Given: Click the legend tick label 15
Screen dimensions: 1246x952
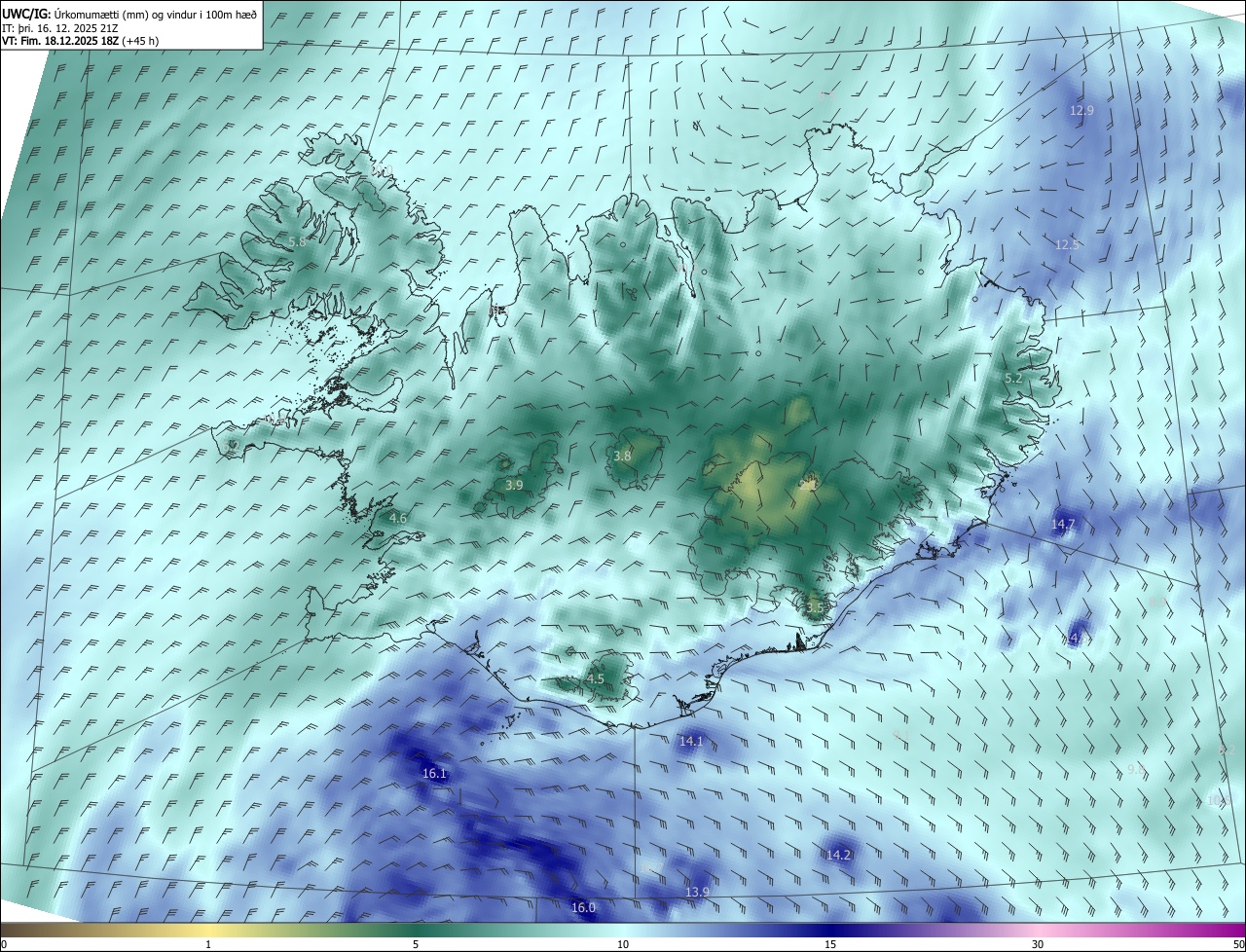Looking at the screenshot, I should 830,945.
